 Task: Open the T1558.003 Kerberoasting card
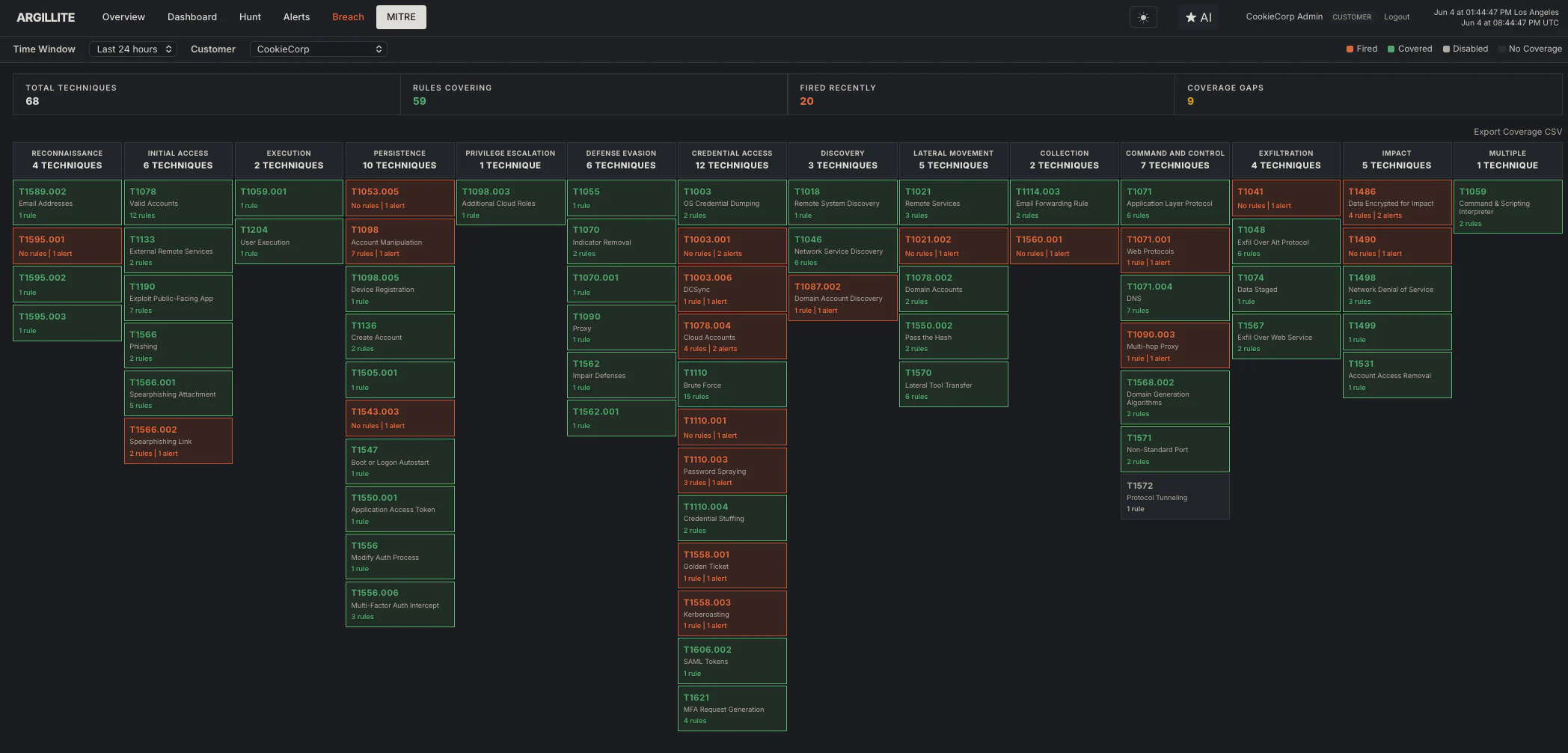(x=732, y=613)
